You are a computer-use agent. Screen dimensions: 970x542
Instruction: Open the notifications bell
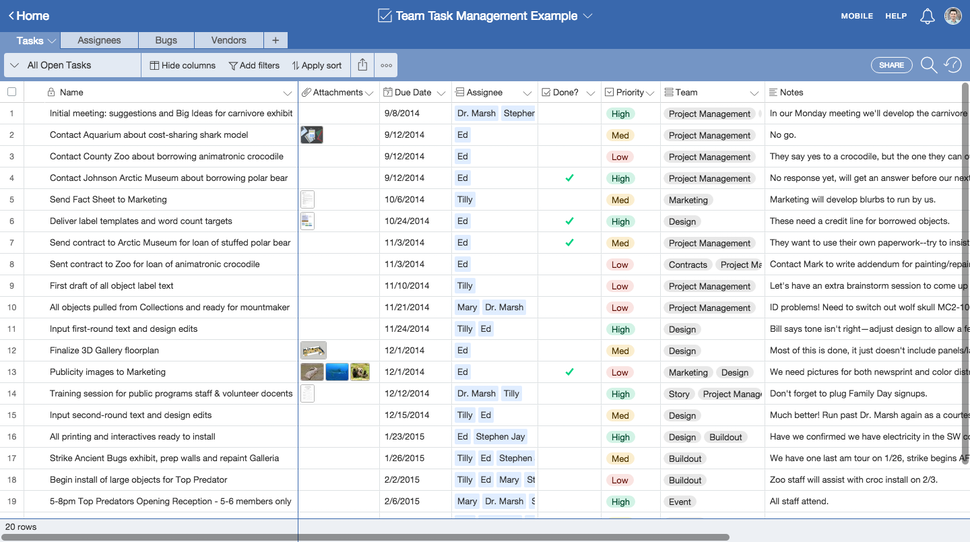pyautogui.click(x=927, y=16)
